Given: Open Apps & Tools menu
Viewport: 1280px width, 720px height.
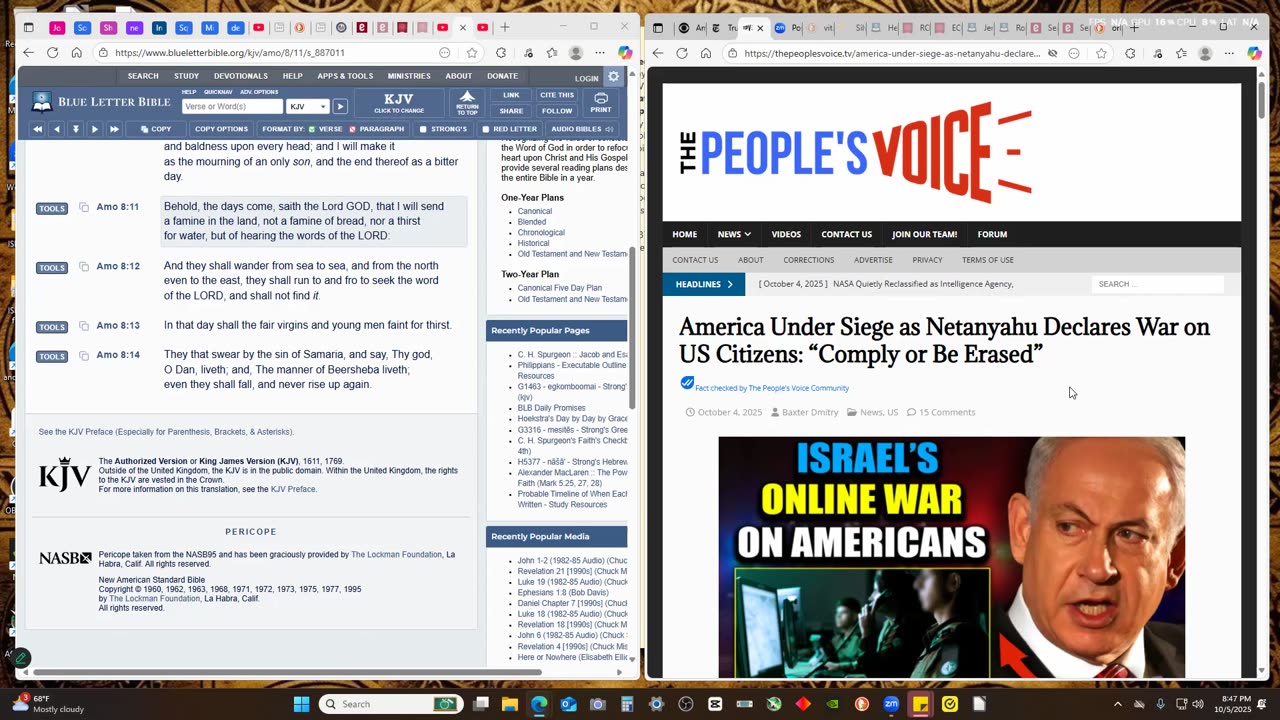Looking at the screenshot, I should click(345, 76).
